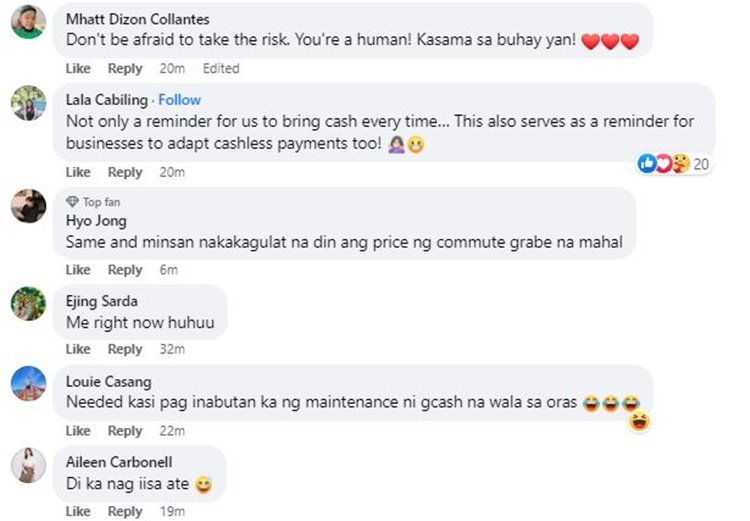
Task: View Hyo Jong's profile avatar
Action: 27,206
